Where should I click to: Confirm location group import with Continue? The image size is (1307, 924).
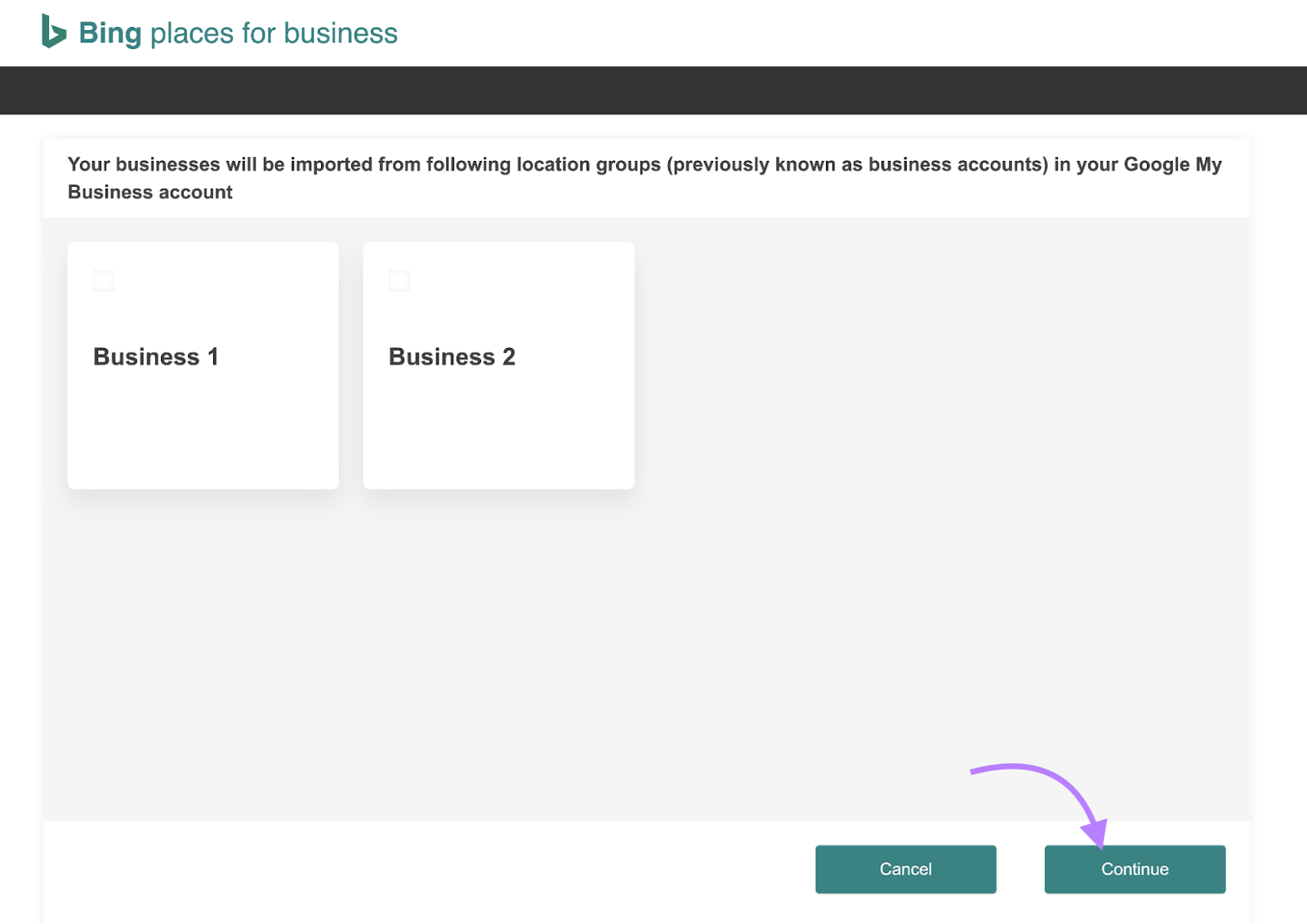(x=1134, y=868)
